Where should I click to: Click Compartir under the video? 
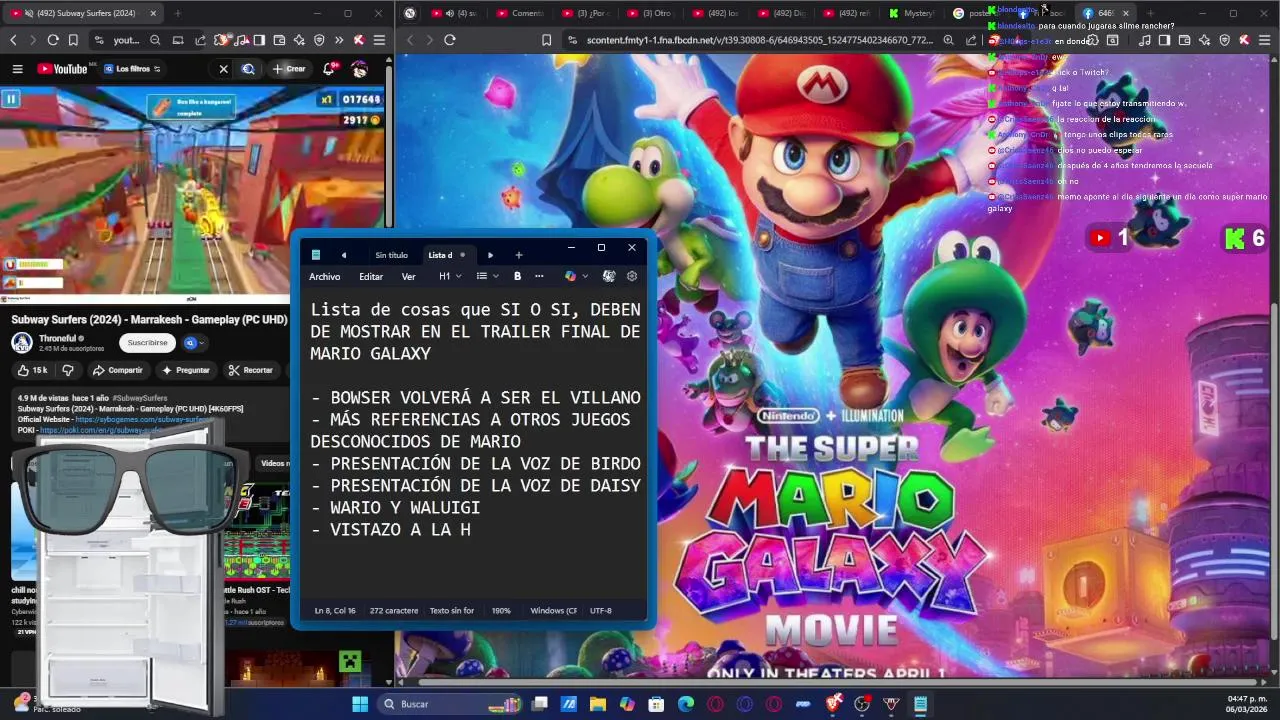(118, 370)
